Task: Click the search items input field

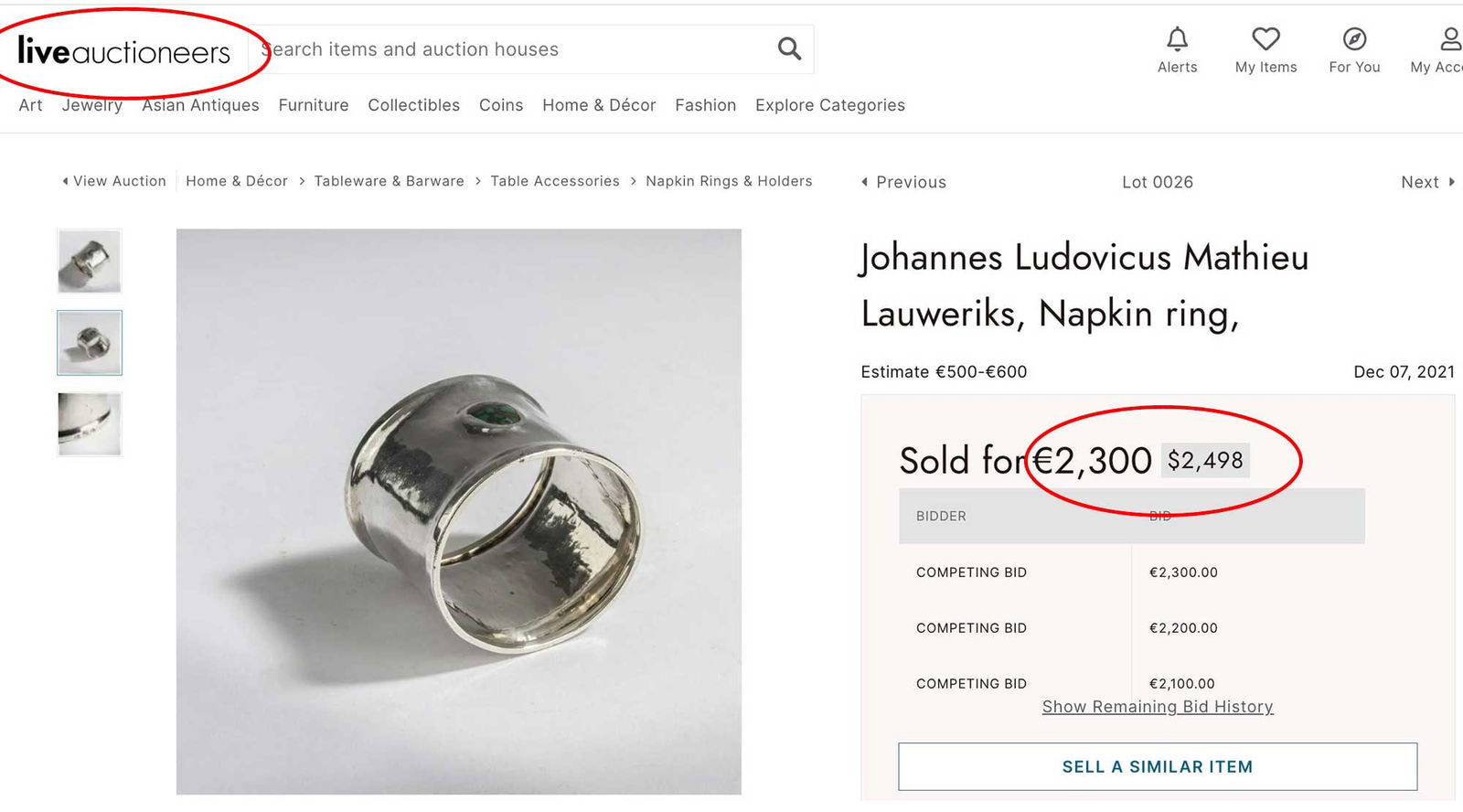Action: pyautogui.click(x=503, y=48)
